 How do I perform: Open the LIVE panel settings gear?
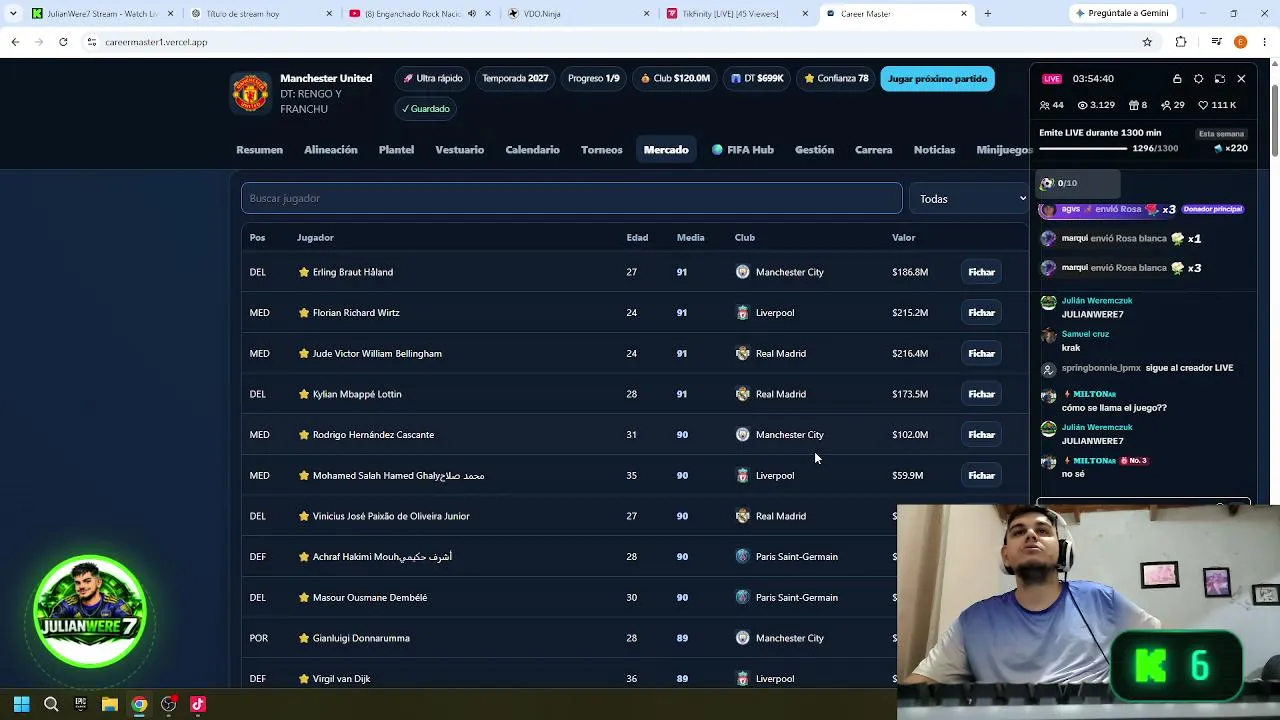1198,79
